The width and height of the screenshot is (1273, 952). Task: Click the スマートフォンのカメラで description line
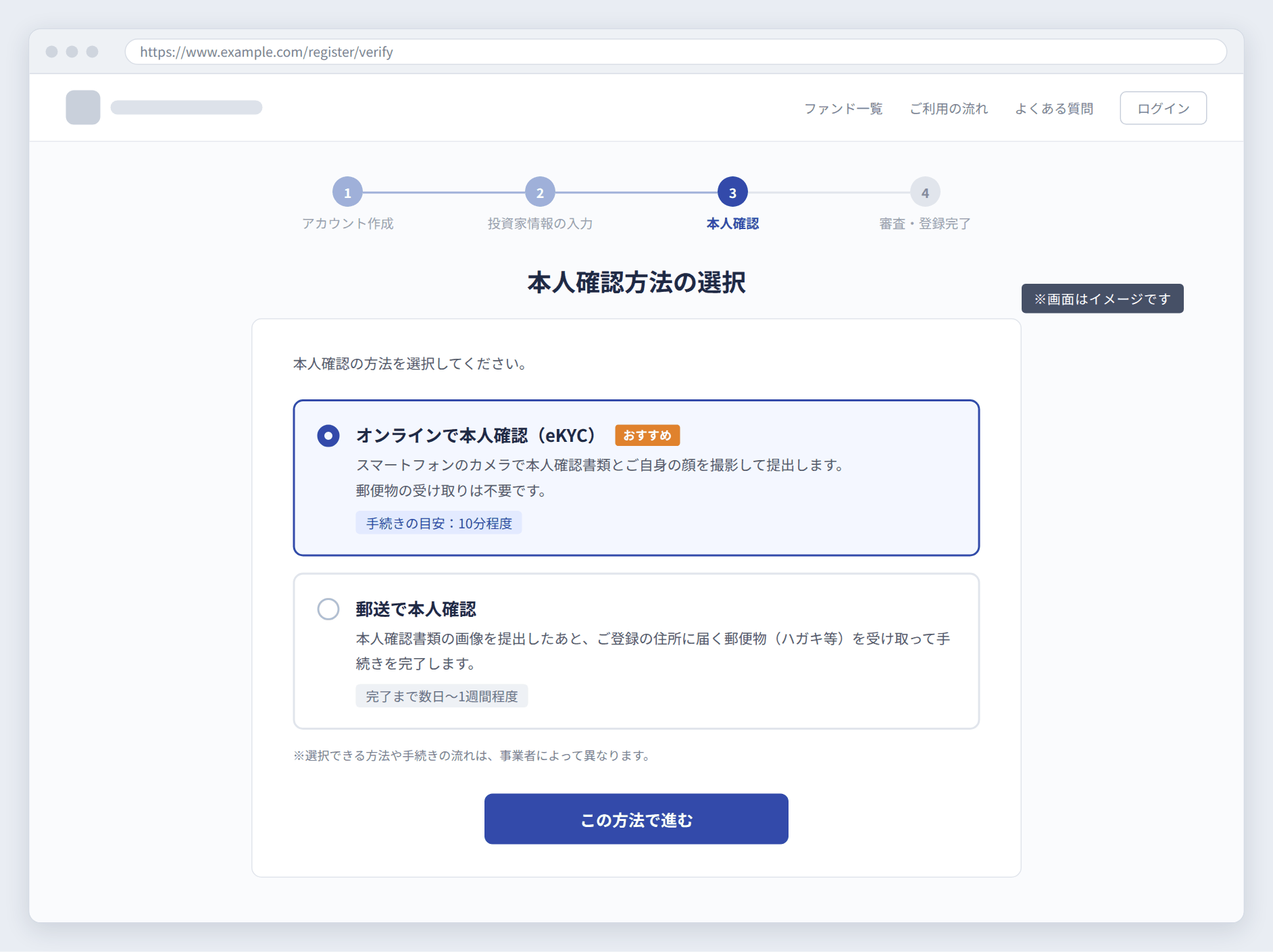point(601,465)
